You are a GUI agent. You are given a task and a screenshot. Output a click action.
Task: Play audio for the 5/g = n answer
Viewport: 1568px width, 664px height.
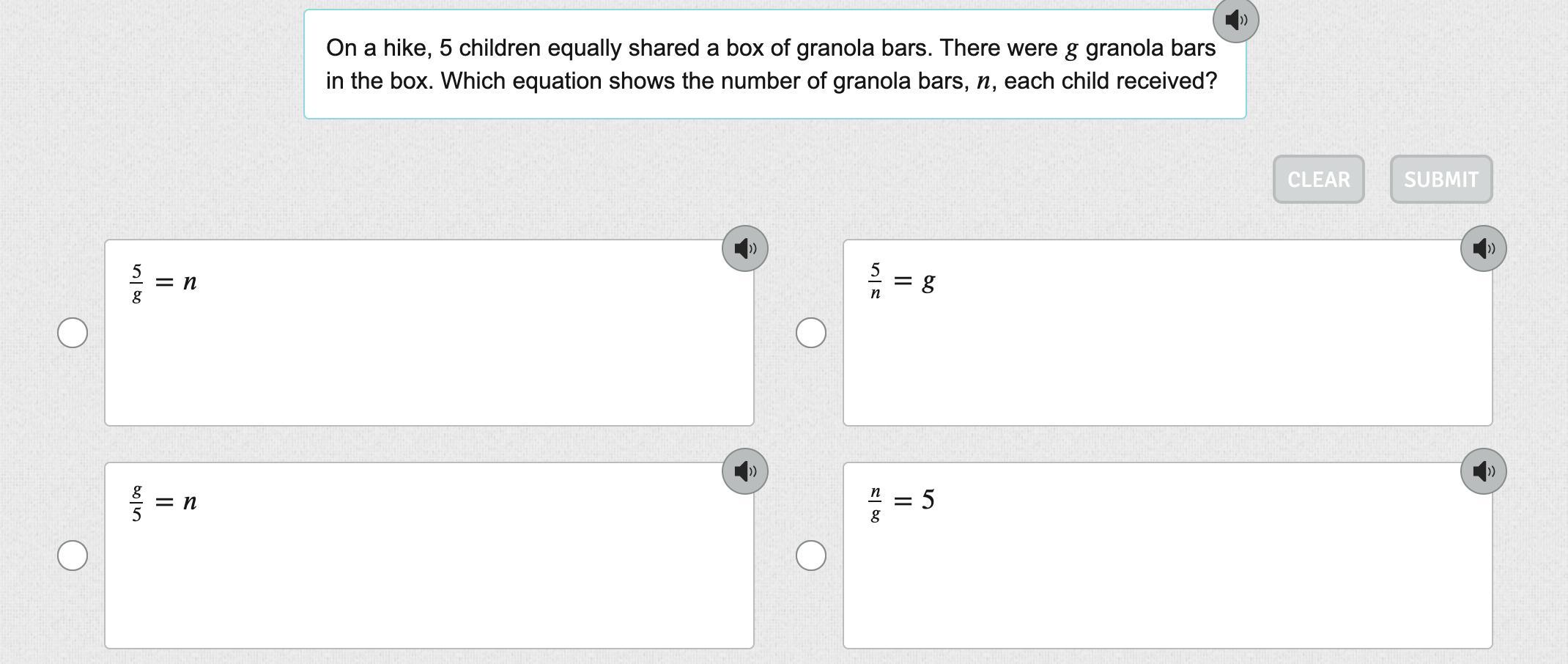click(744, 248)
